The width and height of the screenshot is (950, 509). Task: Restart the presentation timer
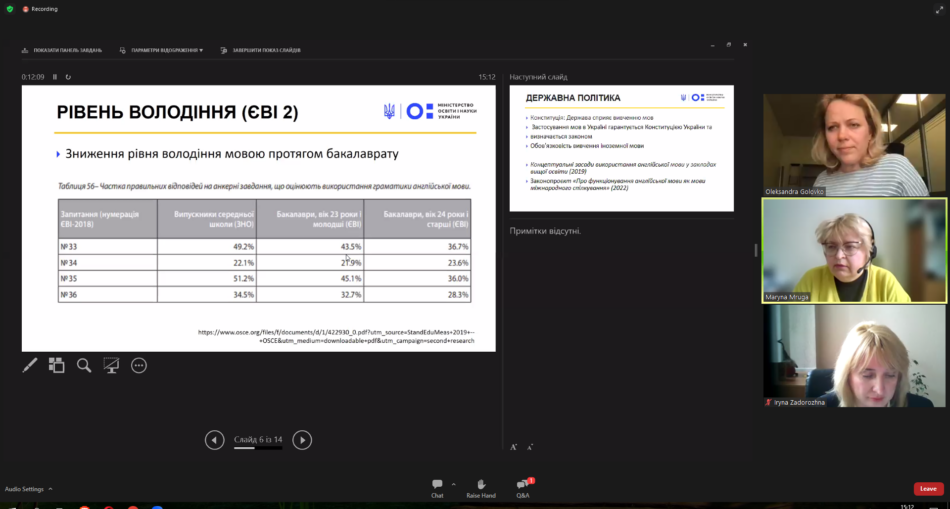(x=69, y=77)
